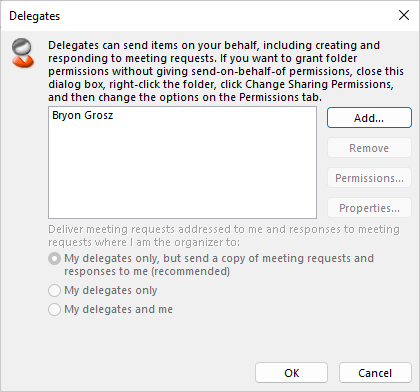Click the delegates description paragraph
The image size is (420, 392).
tap(226, 71)
